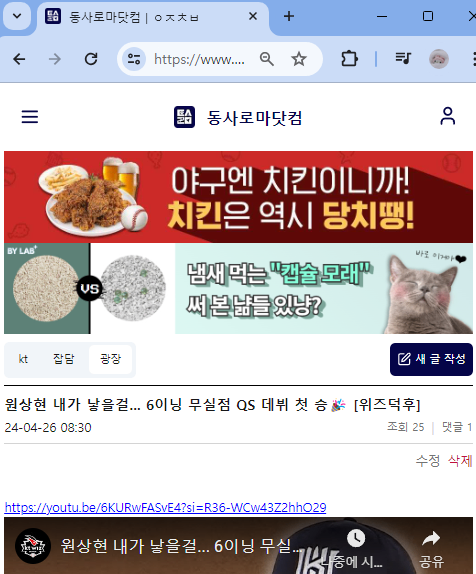Open the user profile icon
The height and width of the screenshot is (574, 476).
click(x=447, y=116)
